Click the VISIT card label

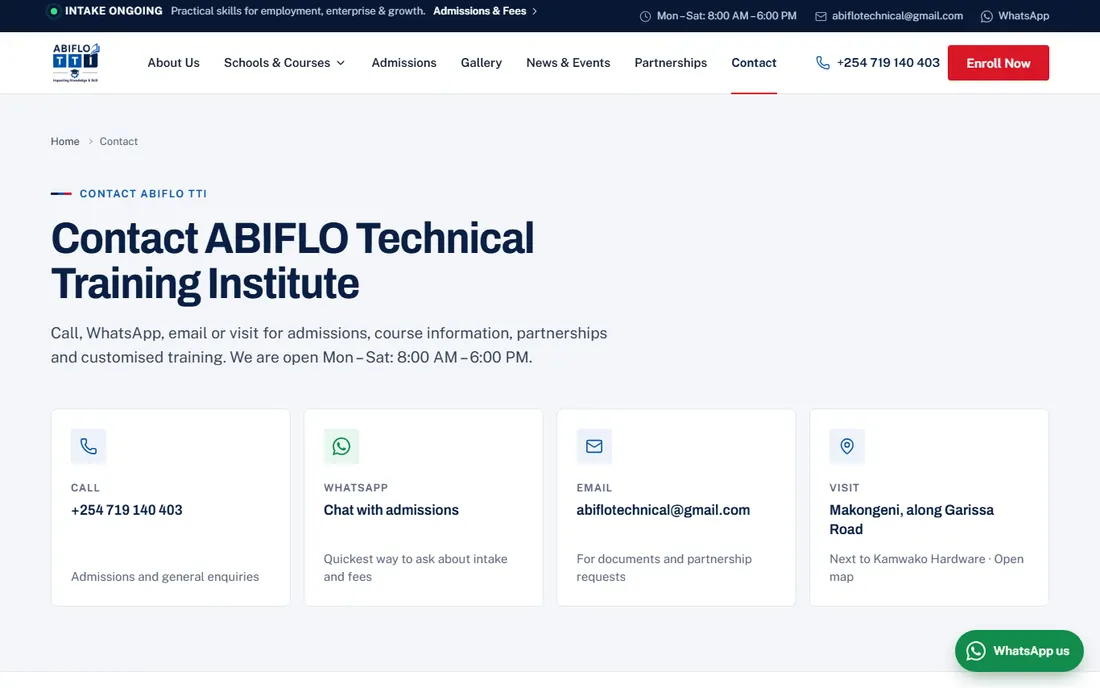(844, 487)
